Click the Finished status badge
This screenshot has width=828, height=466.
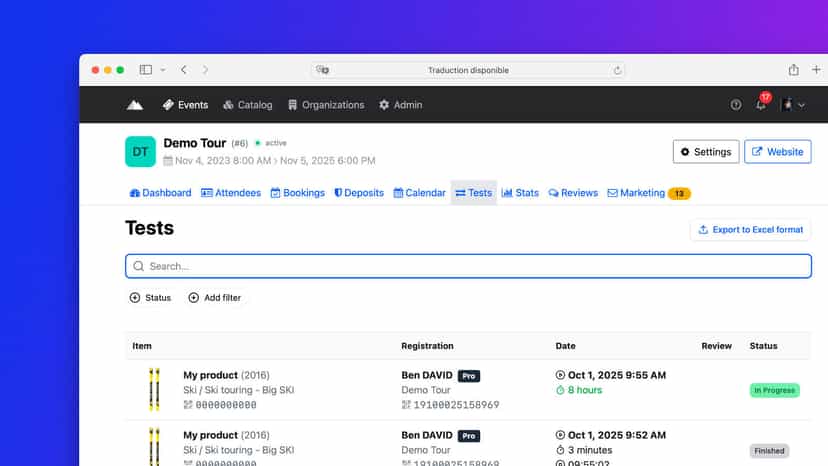point(769,451)
